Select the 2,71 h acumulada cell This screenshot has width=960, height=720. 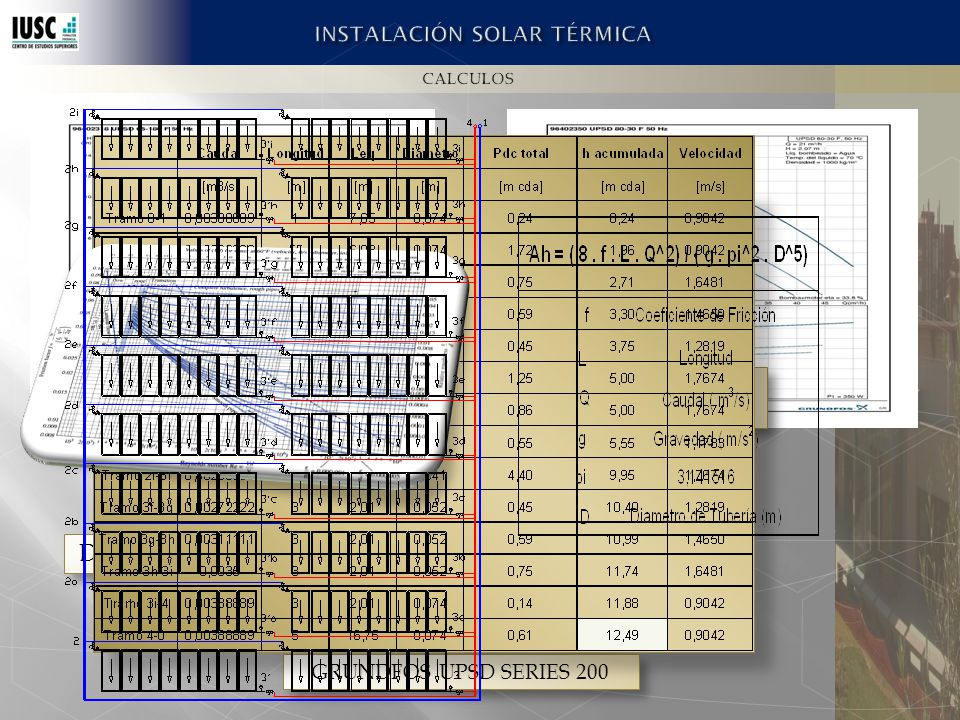(x=622, y=282)
